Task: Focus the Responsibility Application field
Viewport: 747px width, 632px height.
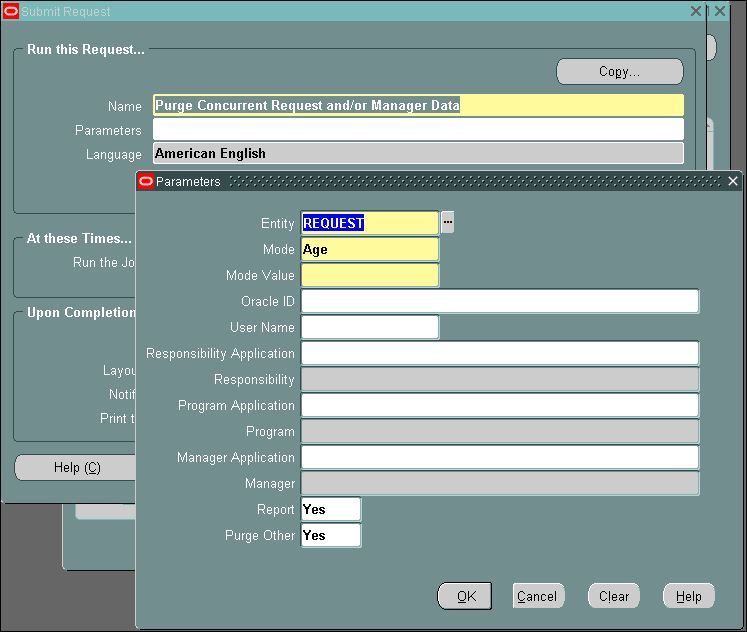Action: (500, 353)
